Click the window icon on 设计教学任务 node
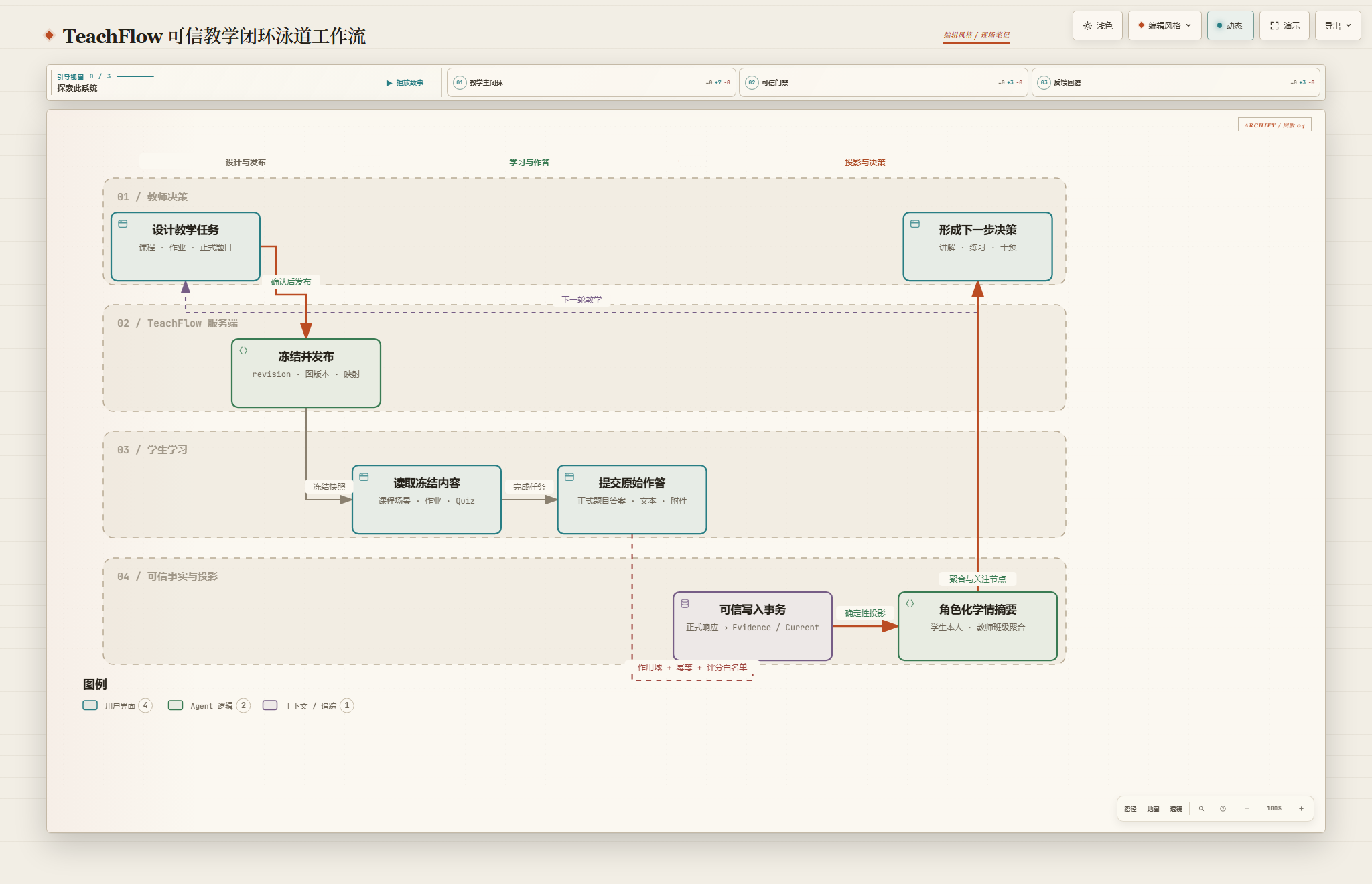 [123, 224]
